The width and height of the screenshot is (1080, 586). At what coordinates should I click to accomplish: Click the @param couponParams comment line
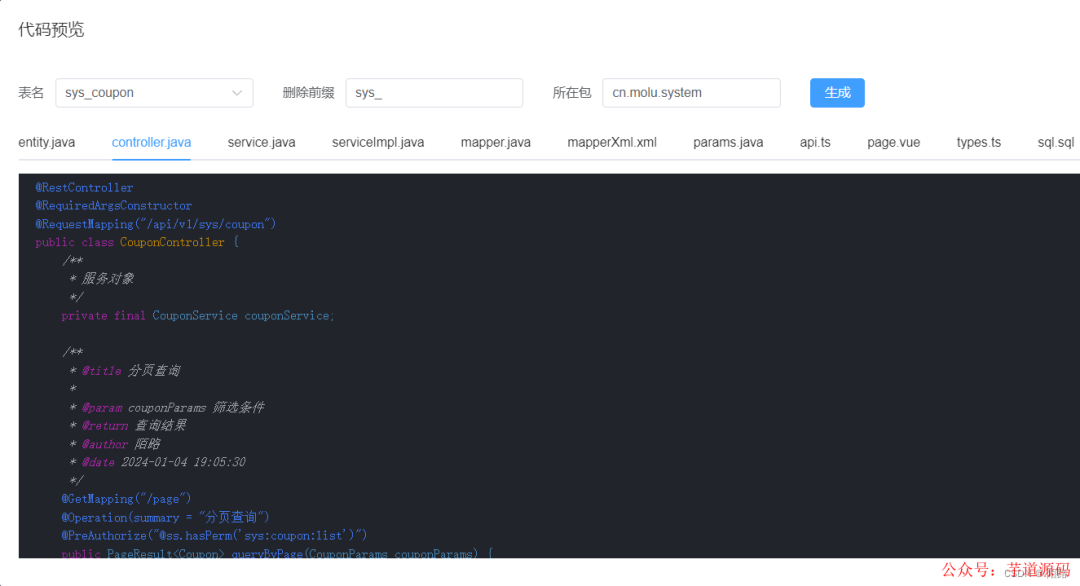click(x=167, y=408)
